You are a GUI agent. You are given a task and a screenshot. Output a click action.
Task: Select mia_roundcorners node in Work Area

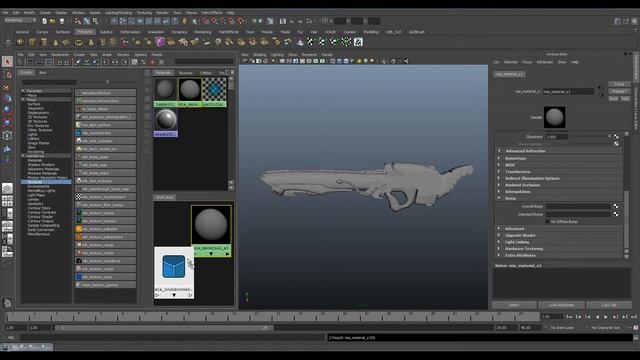coord(174,272)
